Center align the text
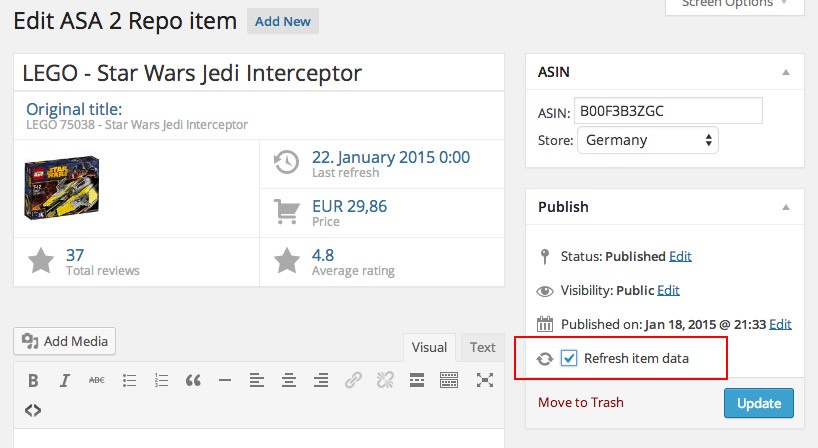 pyautogui.click(x=289, y=380)
